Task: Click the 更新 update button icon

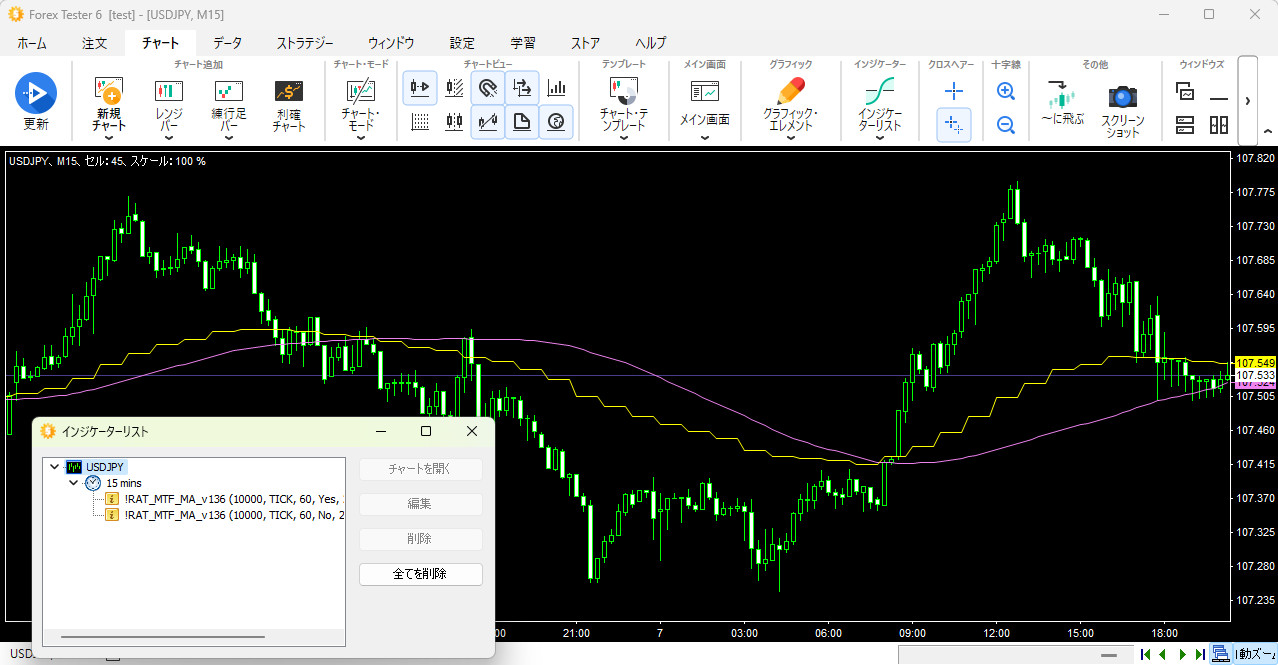Action: [x=36, y=93]
